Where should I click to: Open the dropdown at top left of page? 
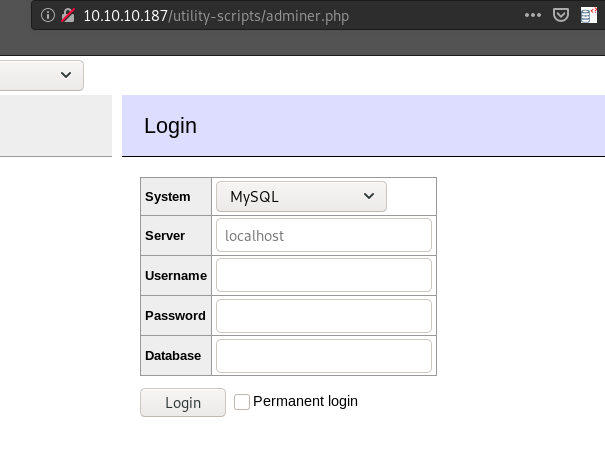coord(41,75)
